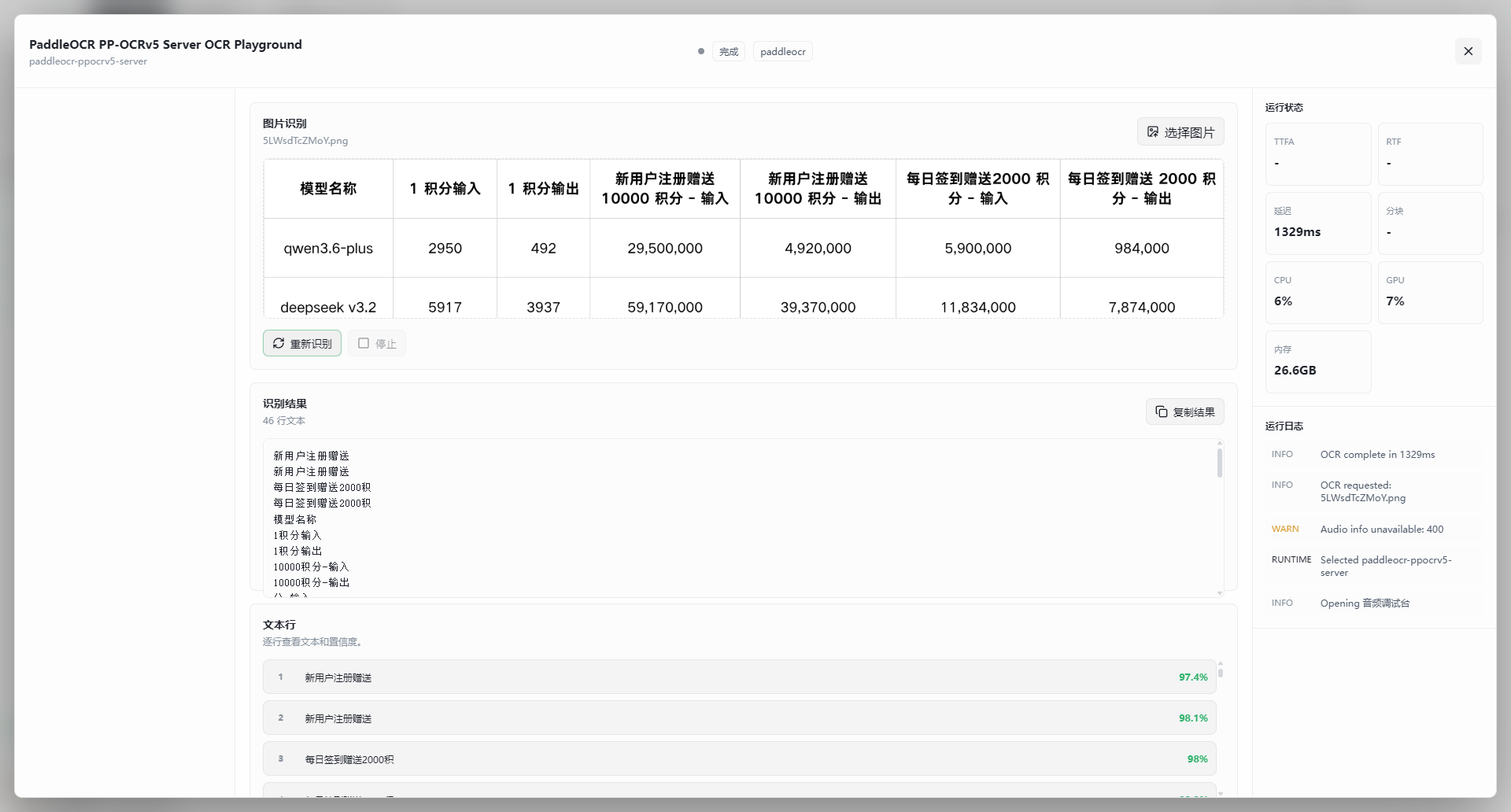This screenshot has height=812, width=1511.
Task: Click the 运行状态 heading
Action: click(1284, 107)
